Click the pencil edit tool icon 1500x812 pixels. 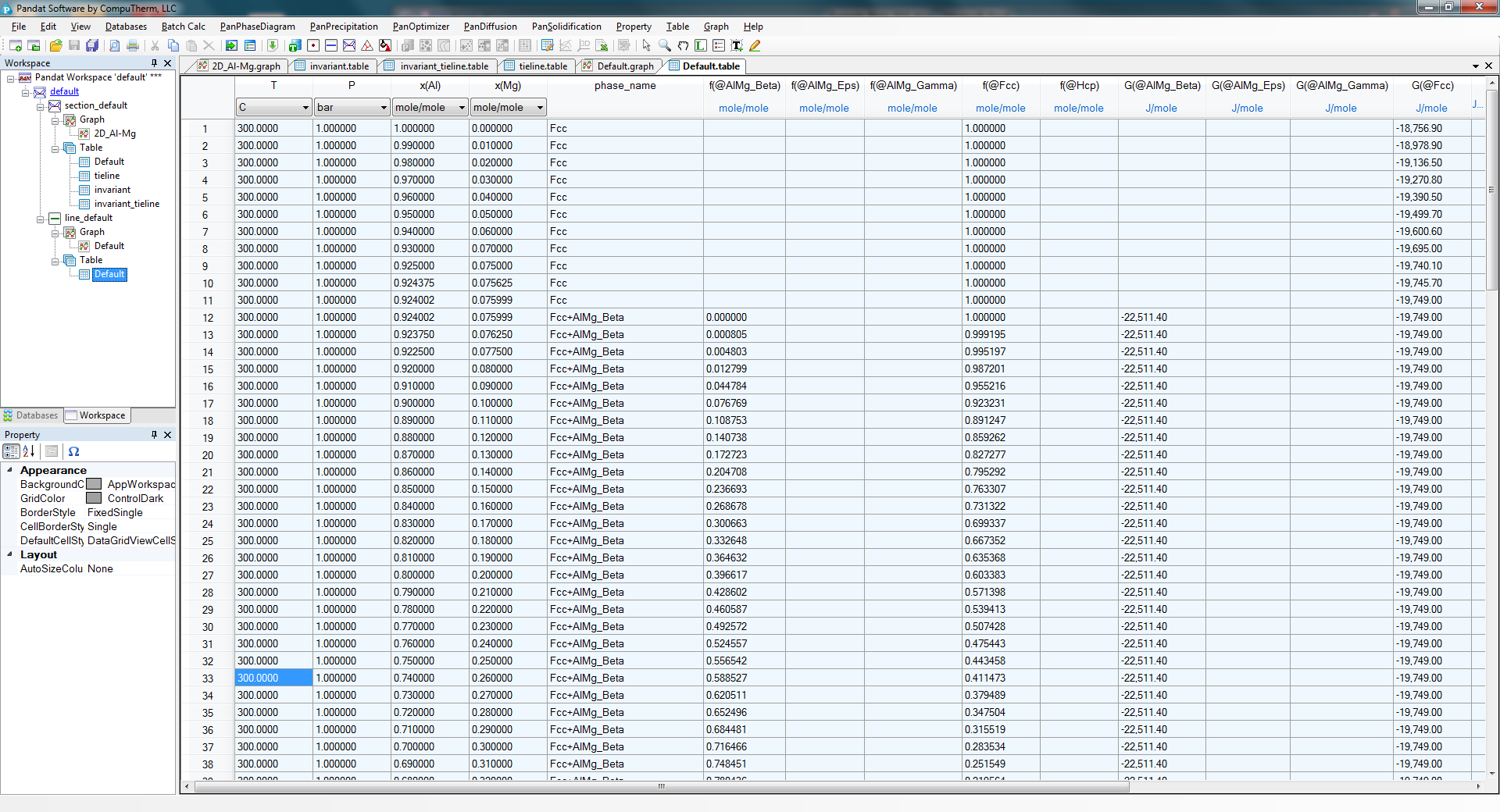pyautogui.click(x=755, y=46)
